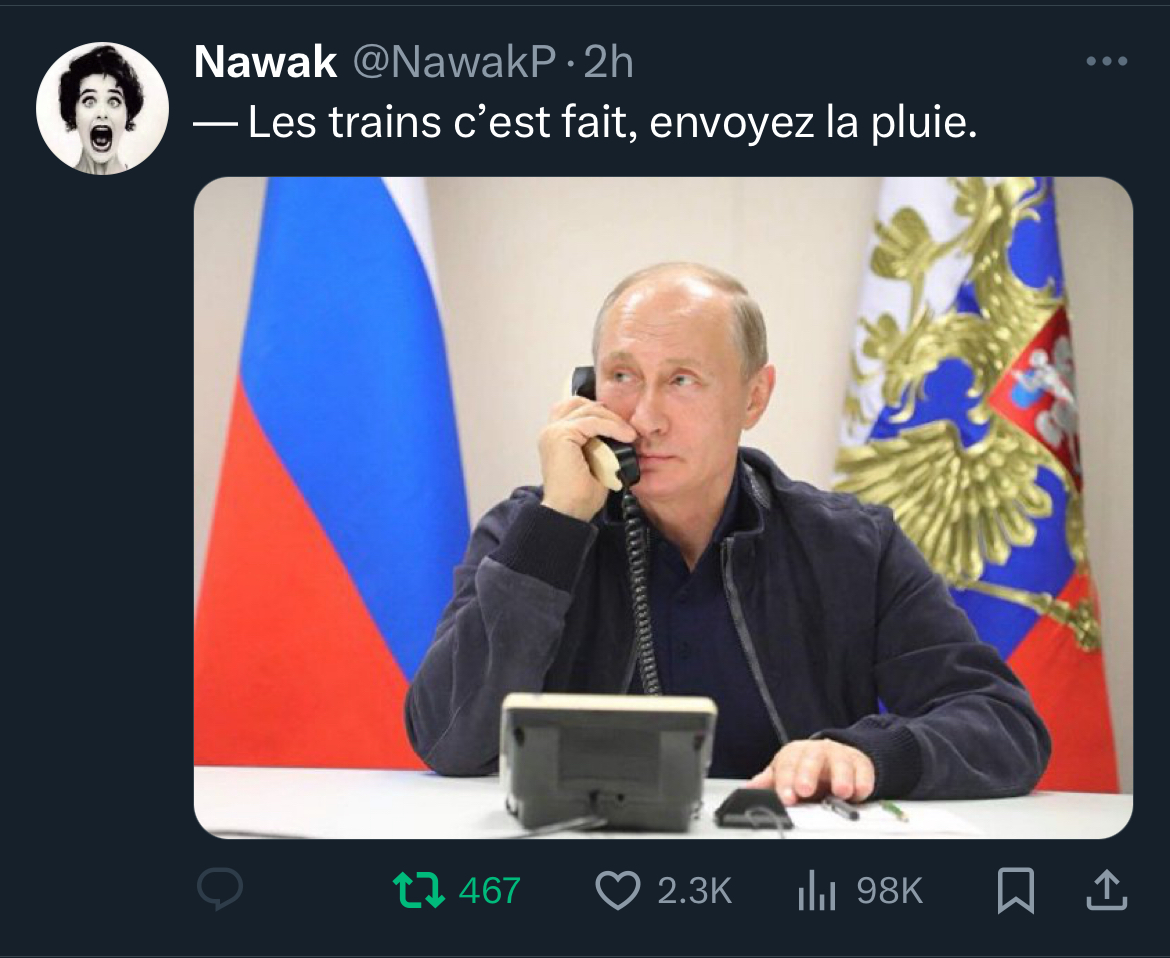This screenshot has height=958, width=1170.
Task: Click the desk telephone base in the photo
Action: (x=607, y=761)
